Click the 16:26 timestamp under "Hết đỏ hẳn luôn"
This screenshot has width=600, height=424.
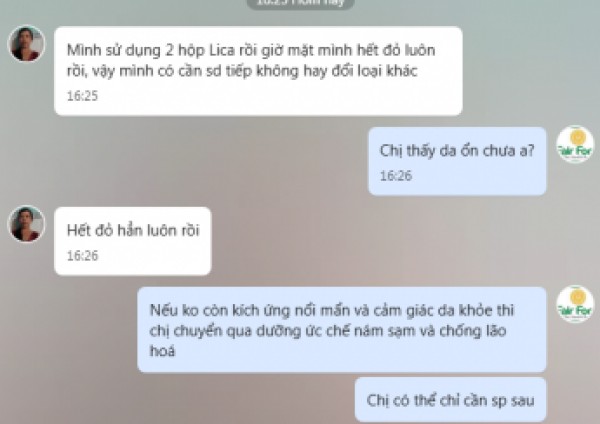(82, 256)
